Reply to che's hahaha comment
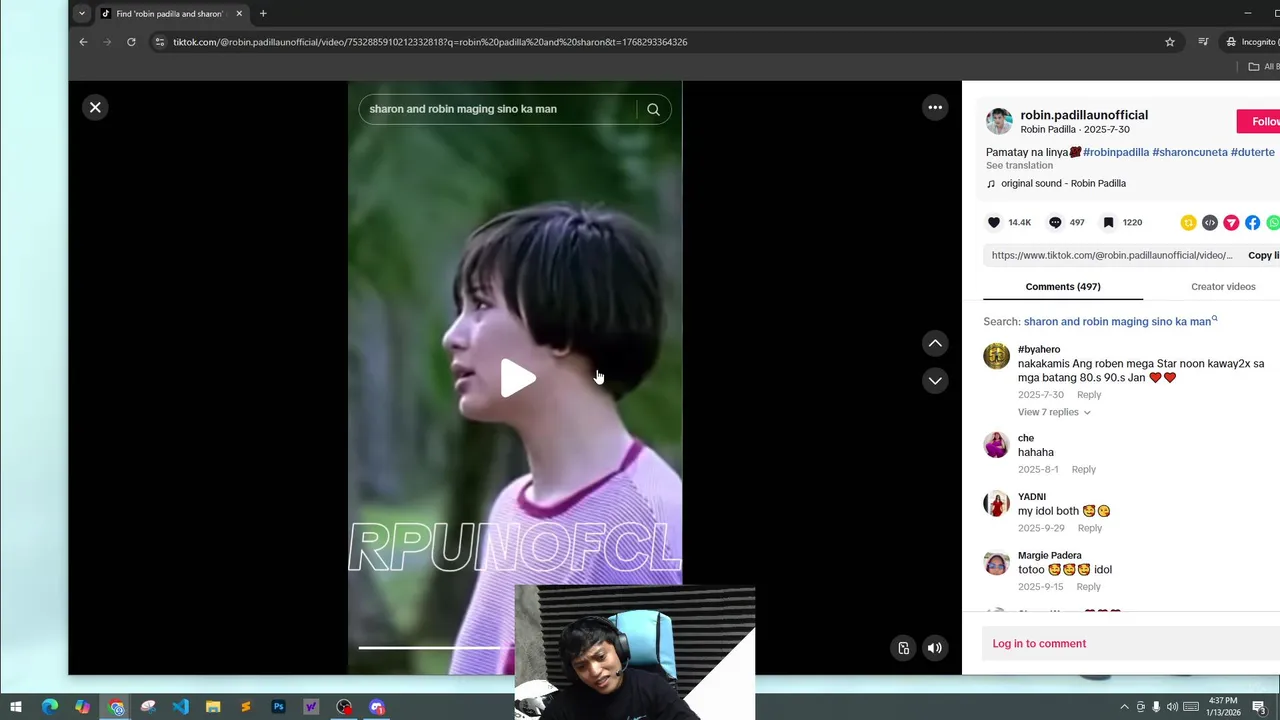 tap(1084, 470)
